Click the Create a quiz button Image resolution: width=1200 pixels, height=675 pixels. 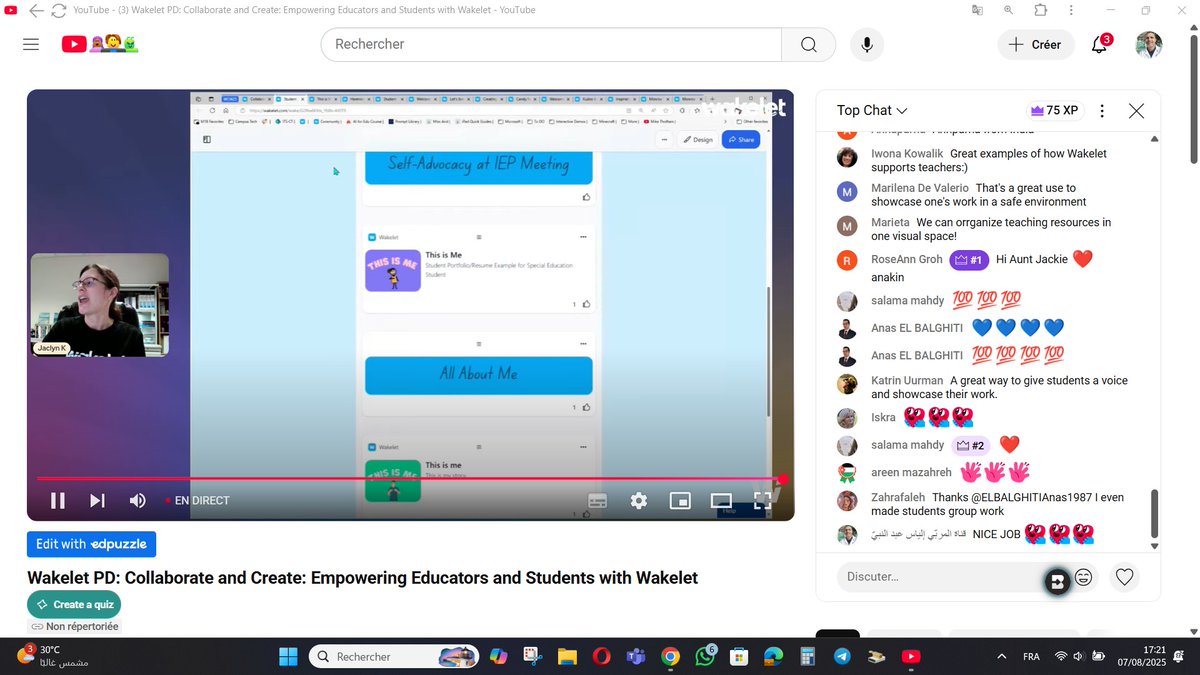[74, 604]
